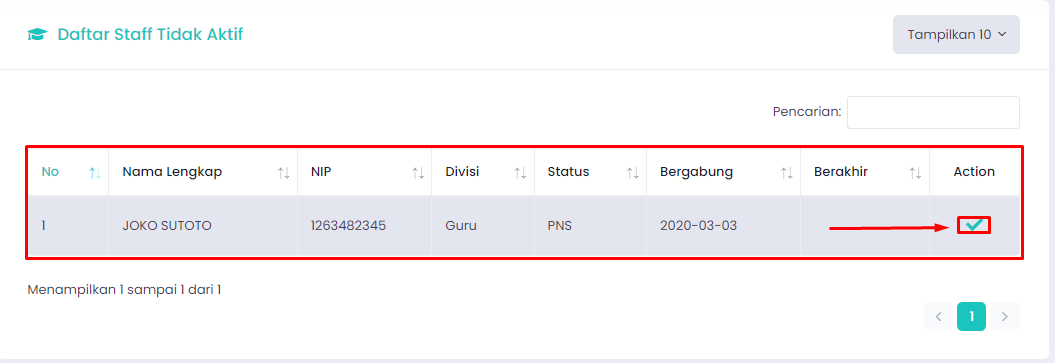
Task: Open the Tampilkan 10 dropdown
Action: (956, 34)
